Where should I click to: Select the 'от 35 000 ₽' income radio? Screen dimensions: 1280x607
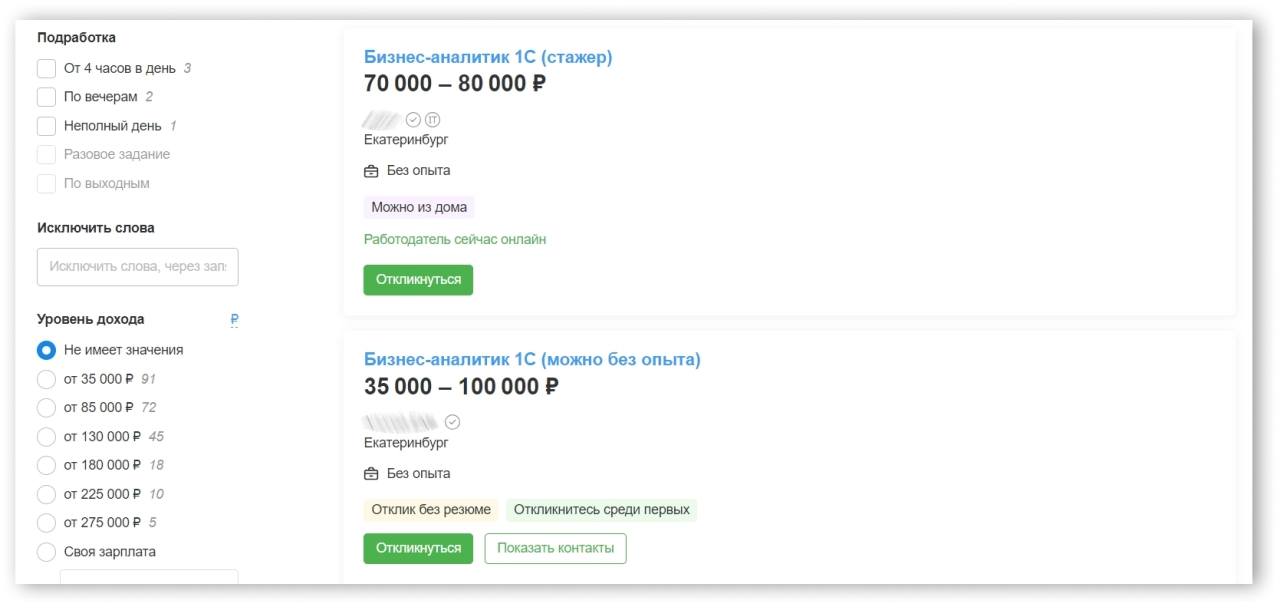tap(46, 379)
